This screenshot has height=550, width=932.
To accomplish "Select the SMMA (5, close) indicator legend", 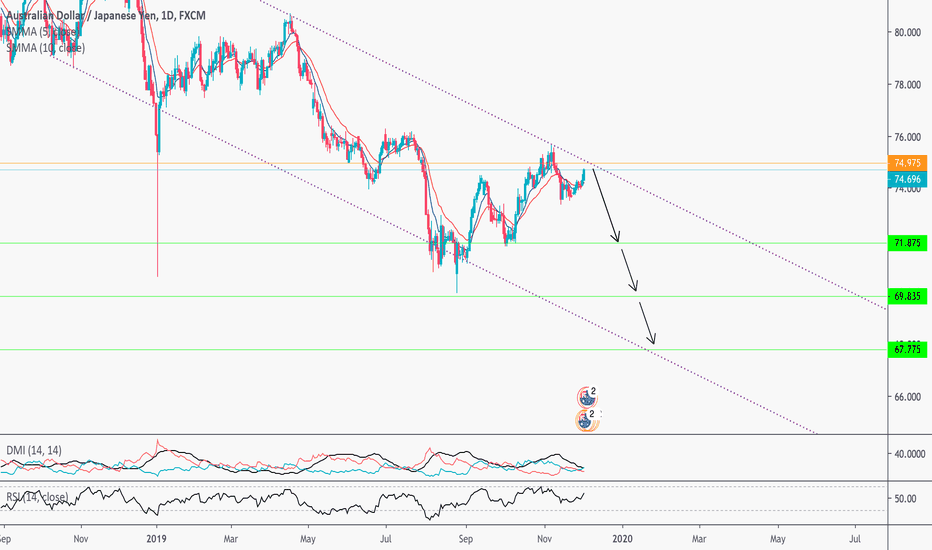I will 46,32.
